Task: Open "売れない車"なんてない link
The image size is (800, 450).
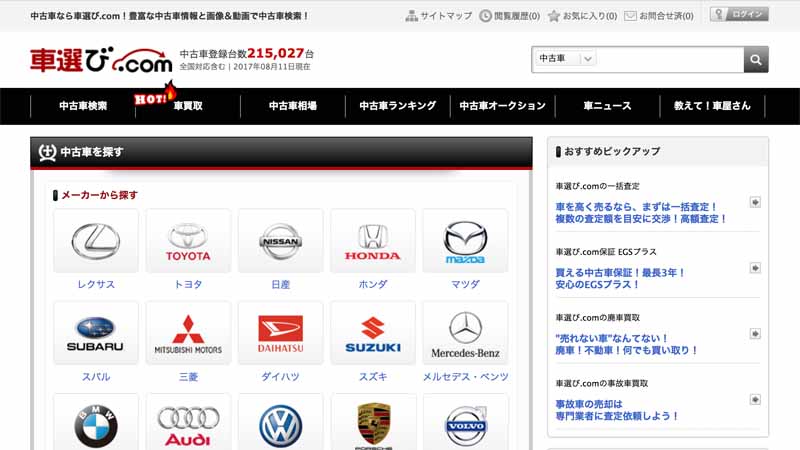Action: (x=627, y=344)
